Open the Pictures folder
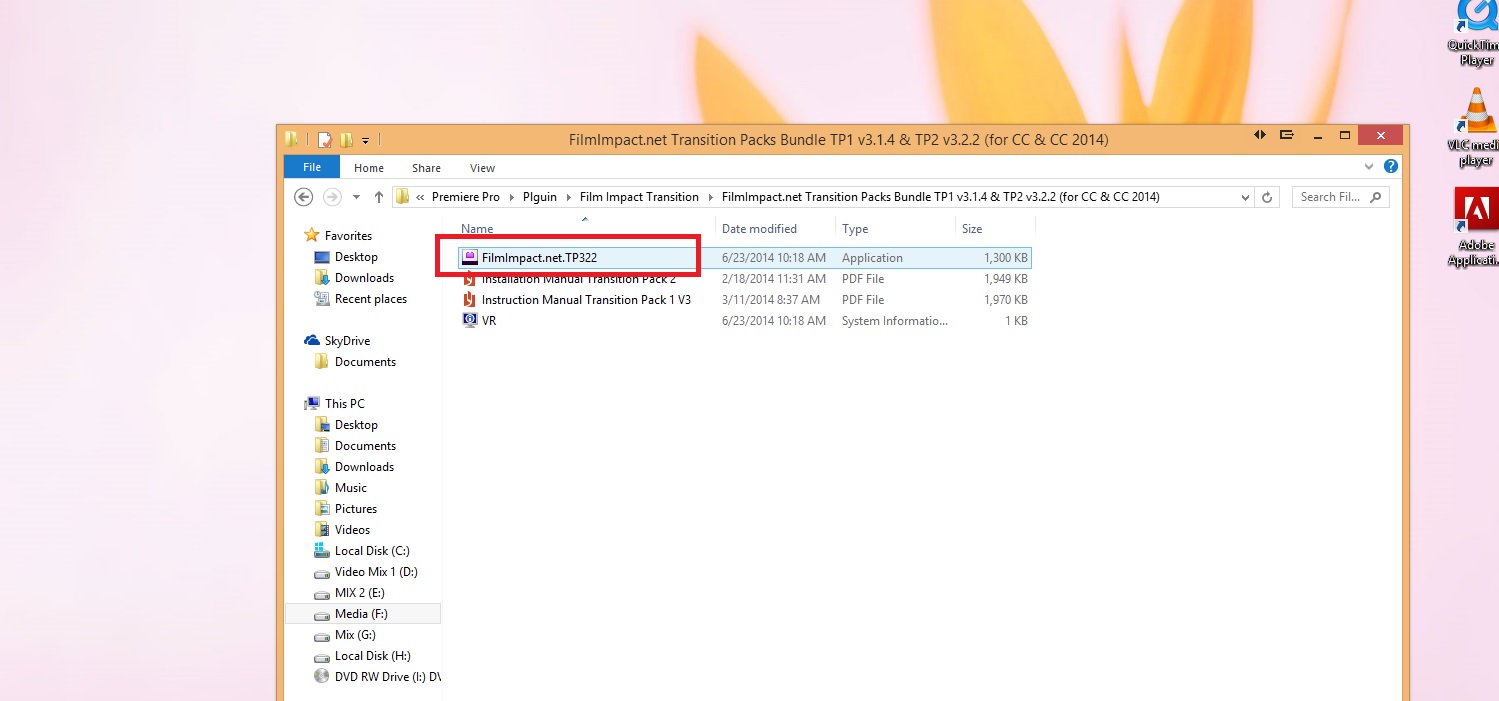Viewport: 1499px width, 701px height. click(356, 509)
